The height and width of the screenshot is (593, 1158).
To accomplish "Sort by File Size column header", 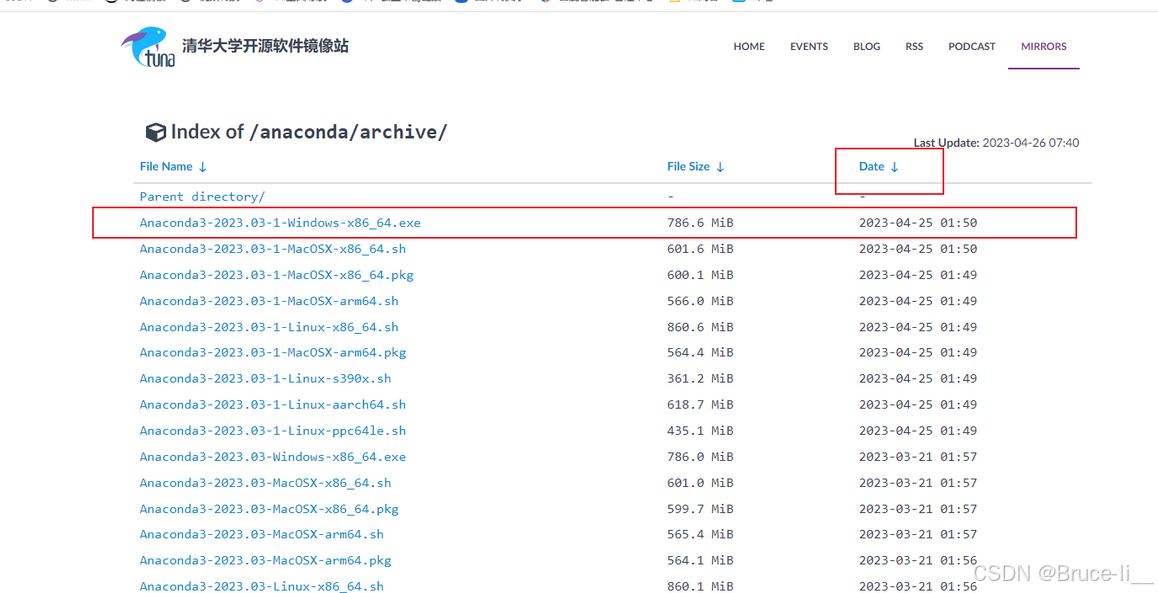I will pos(696,167).
